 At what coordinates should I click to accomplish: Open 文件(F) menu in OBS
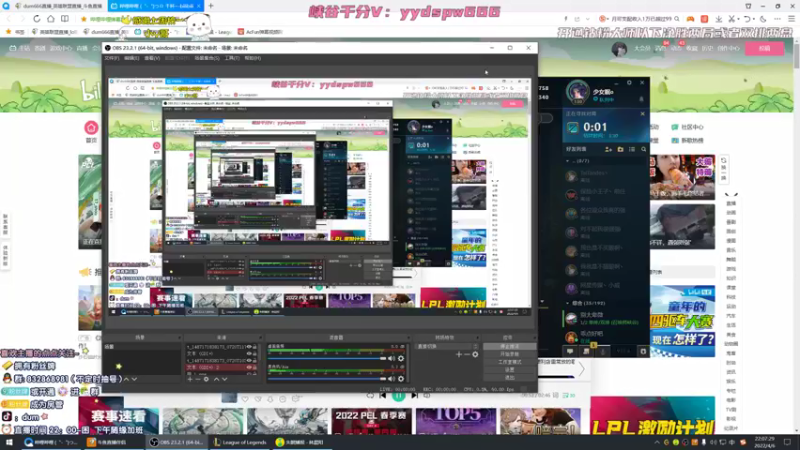click(111, 58)
